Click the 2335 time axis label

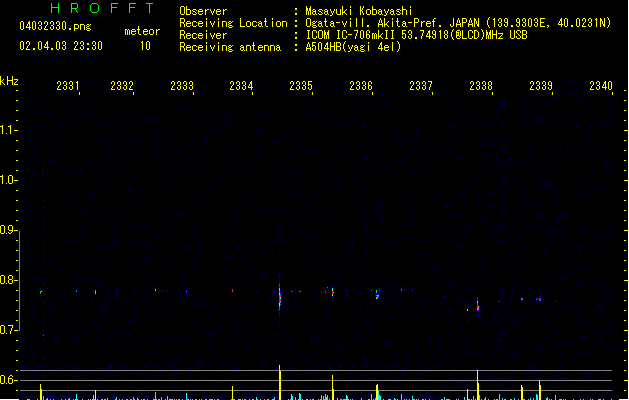(x=301, y=85)
